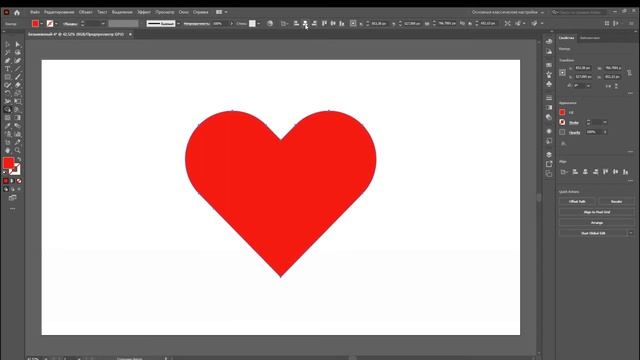
Task: Close the open document tab
Action: click(130, 34)
